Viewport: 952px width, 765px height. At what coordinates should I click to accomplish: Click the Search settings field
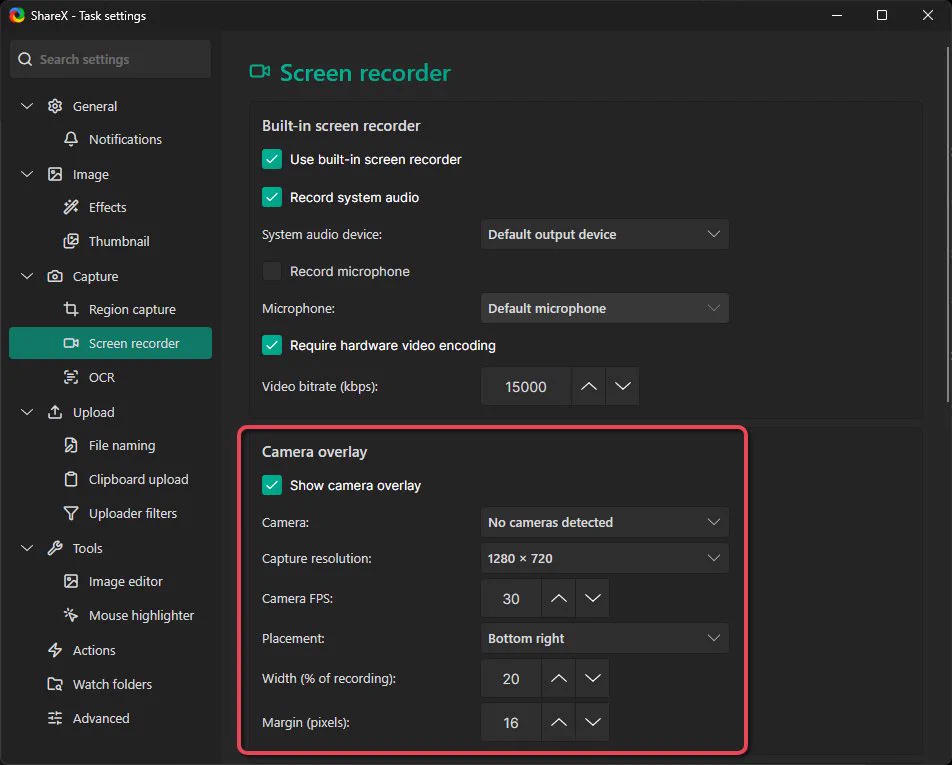click(110, 59)
